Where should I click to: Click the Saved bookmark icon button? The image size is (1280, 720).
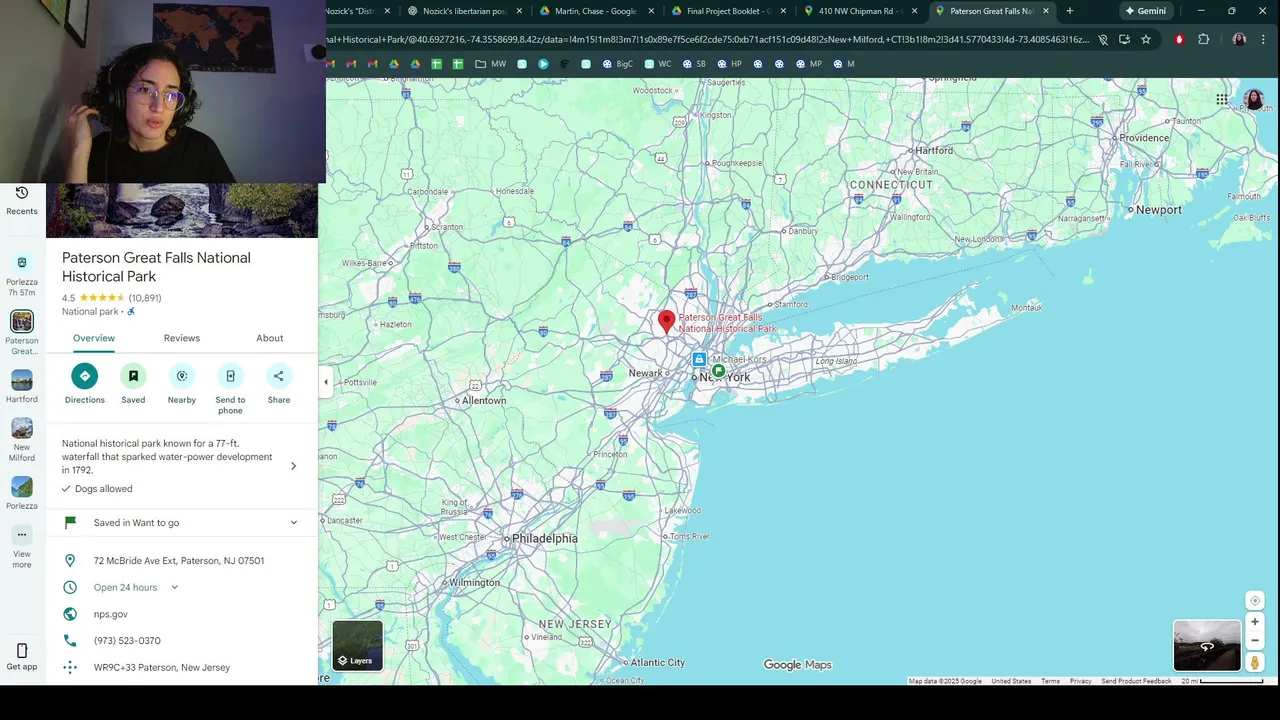[133, 376]
